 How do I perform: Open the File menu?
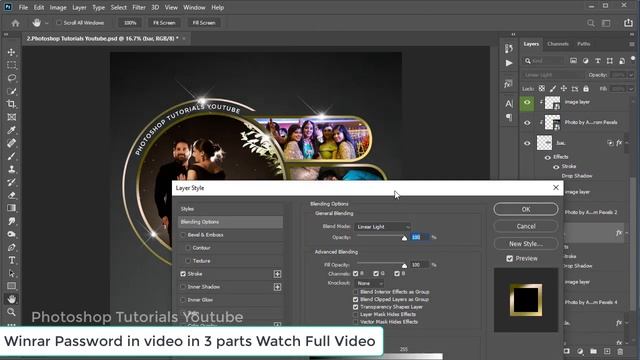click(x=23, y=7)
